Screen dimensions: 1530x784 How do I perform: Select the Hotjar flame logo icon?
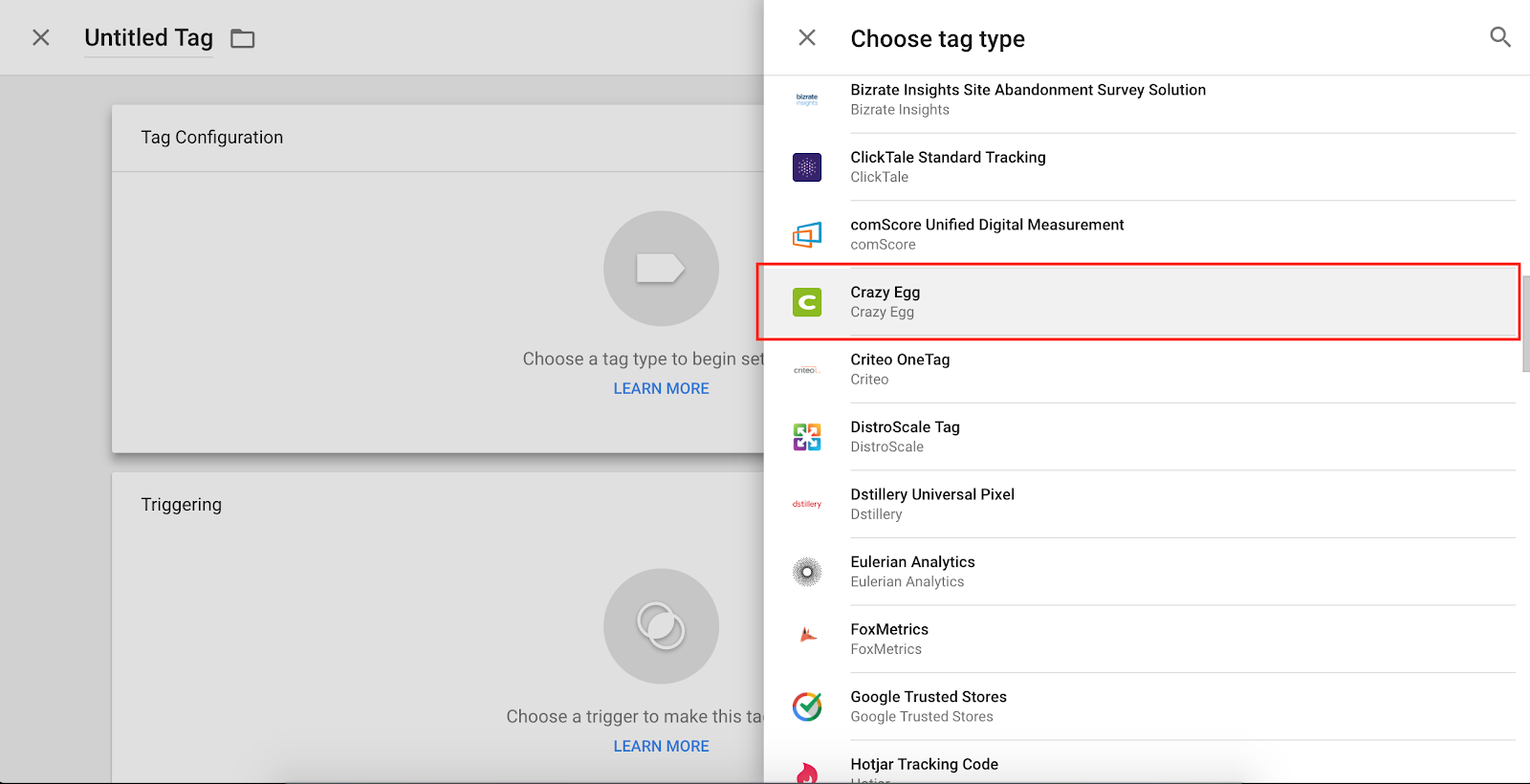click(x=807, y=772)
